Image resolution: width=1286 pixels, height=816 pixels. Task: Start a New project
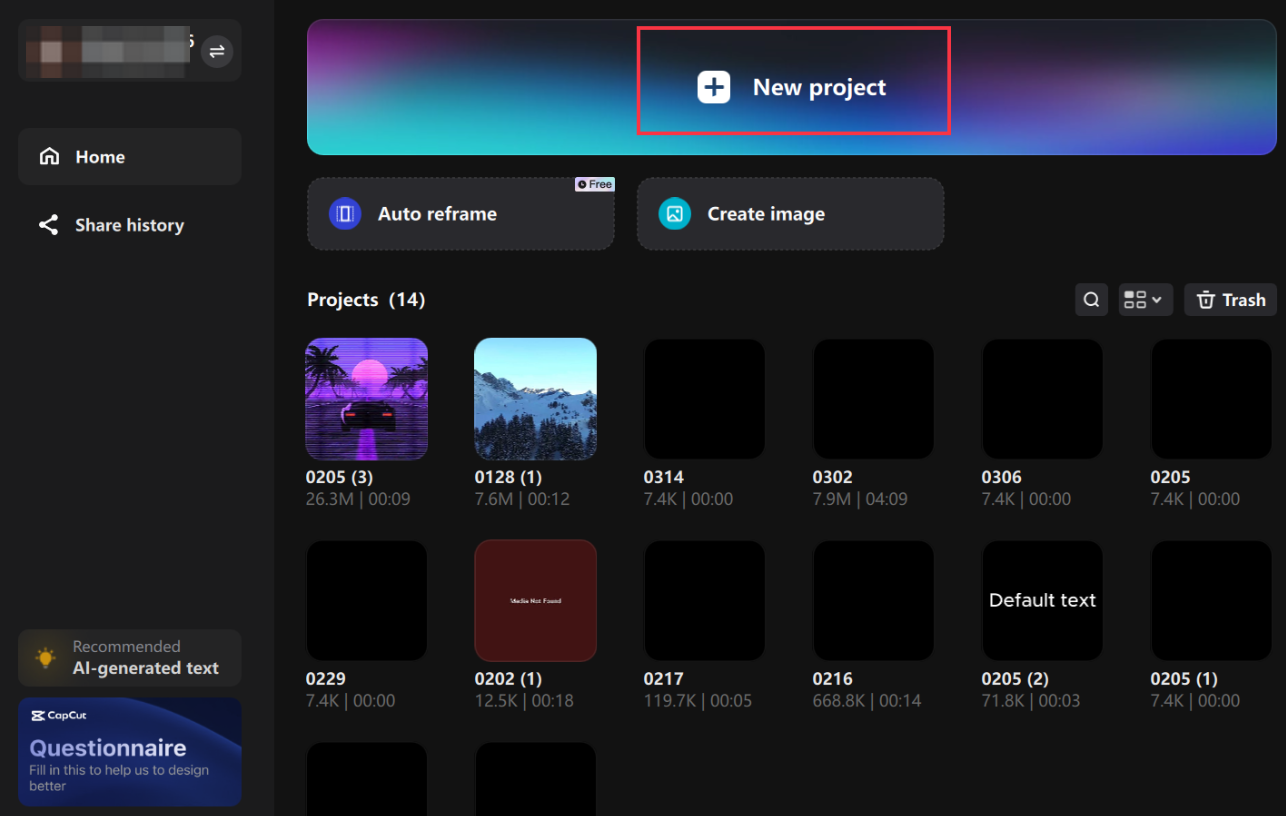pyautogui.click(x=793, y=88)
